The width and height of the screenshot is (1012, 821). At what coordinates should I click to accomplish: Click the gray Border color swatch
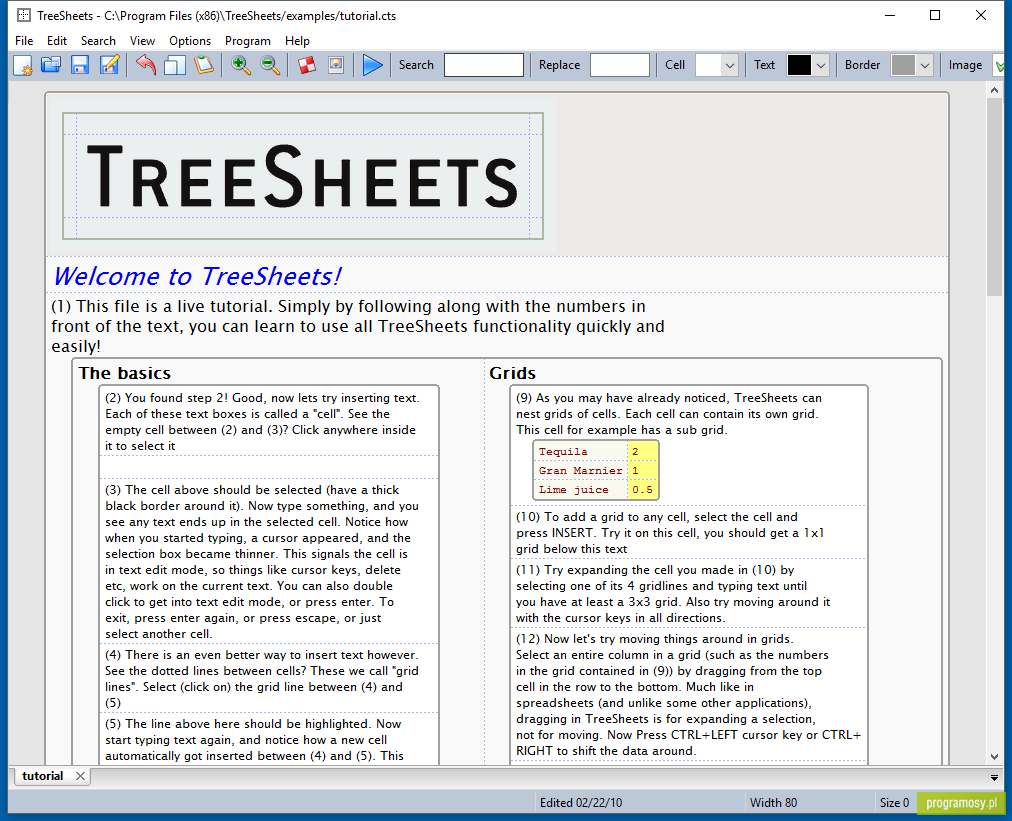coord(903,65)
